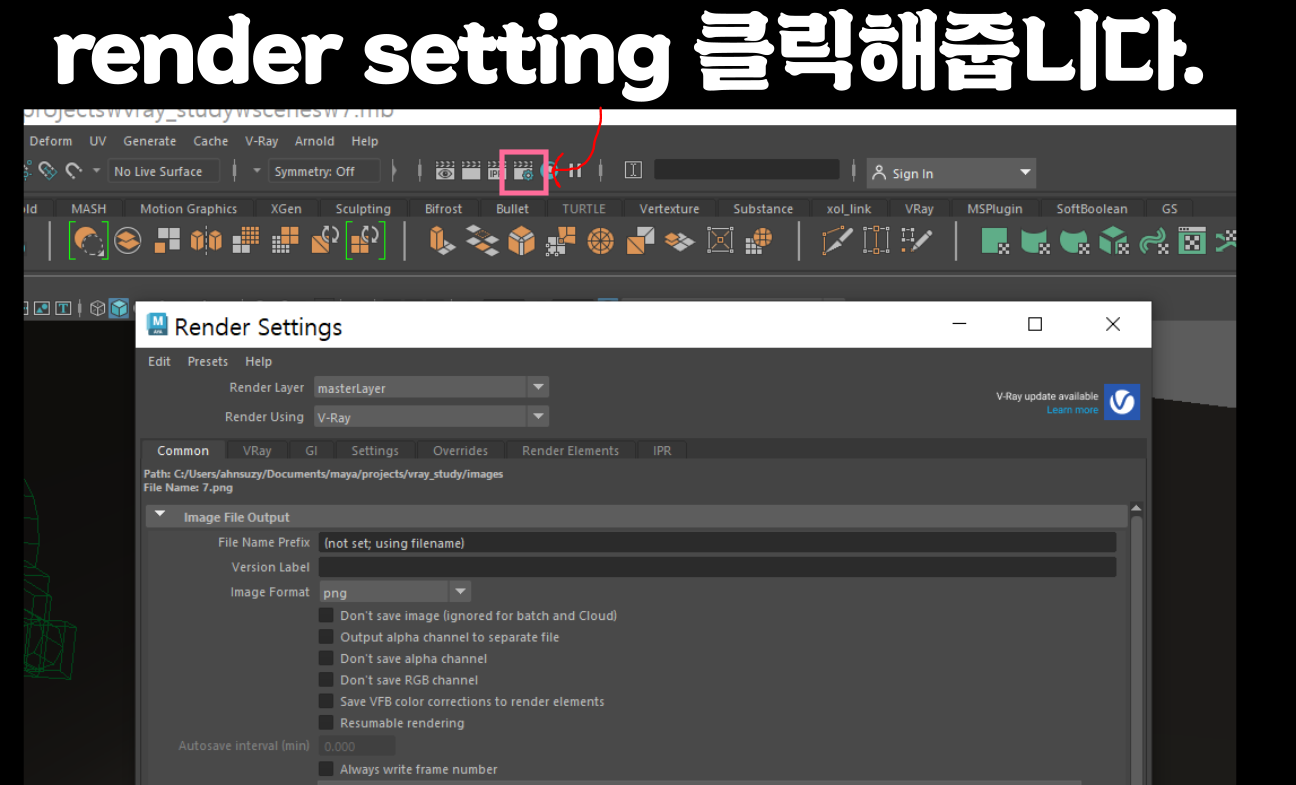Viewport: 1296px width, 785px height.
Task: Click the Render Settings vertical scrollbar
Action: click(x=1137, y=645)
